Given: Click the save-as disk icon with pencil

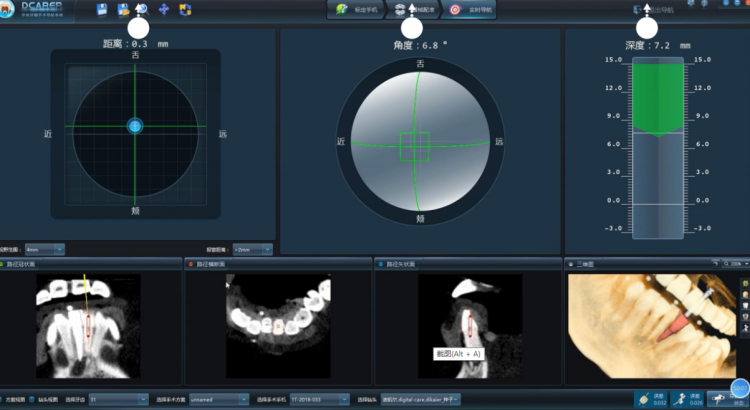Looking at the screenshot, I should click(123, 10).
